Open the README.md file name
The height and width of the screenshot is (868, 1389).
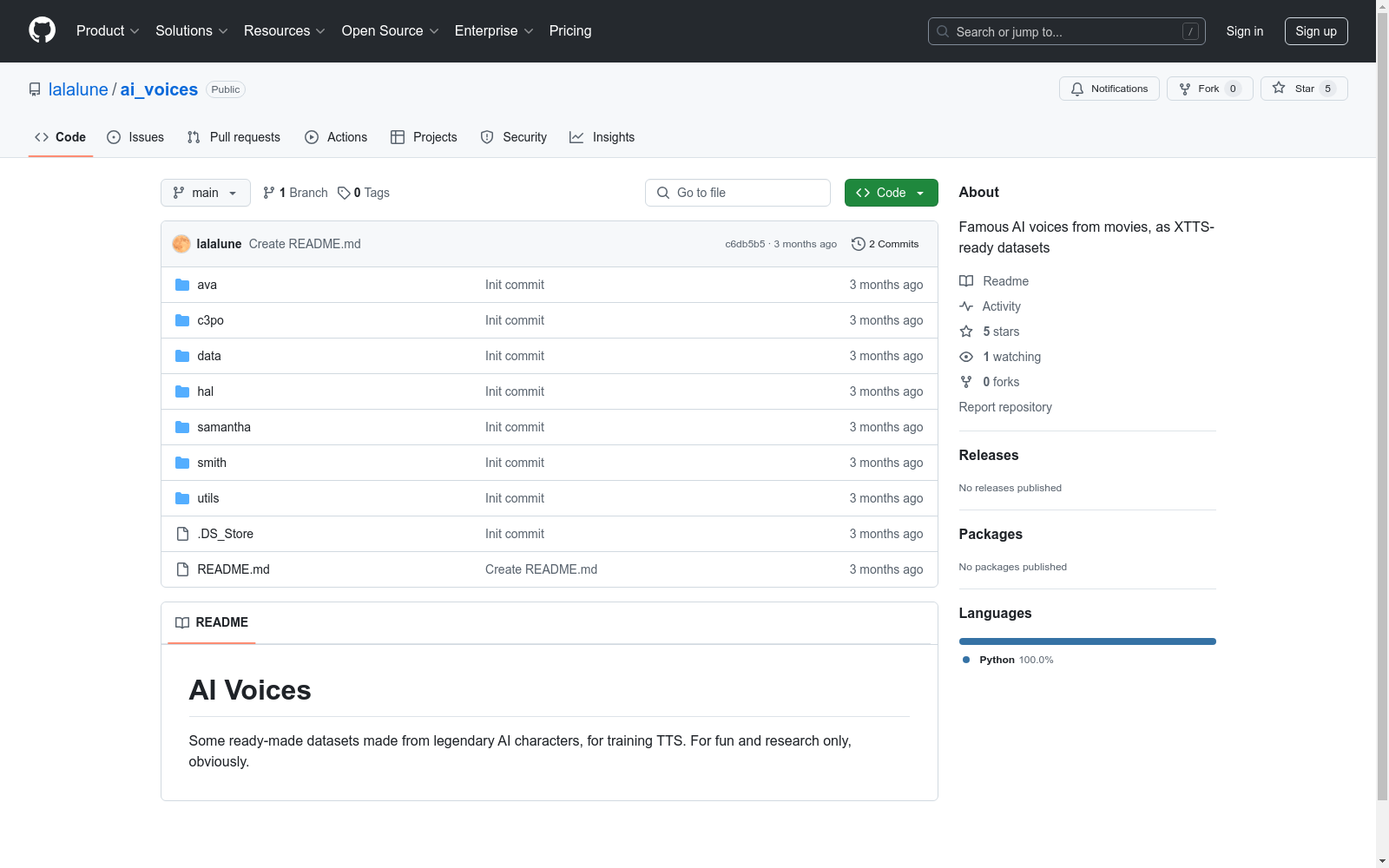(x=234, y=569)
